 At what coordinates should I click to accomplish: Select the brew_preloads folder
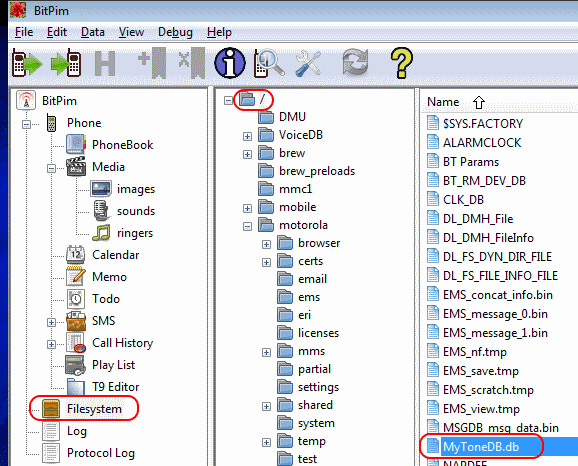pyautogui.click(x=317, y=171)
